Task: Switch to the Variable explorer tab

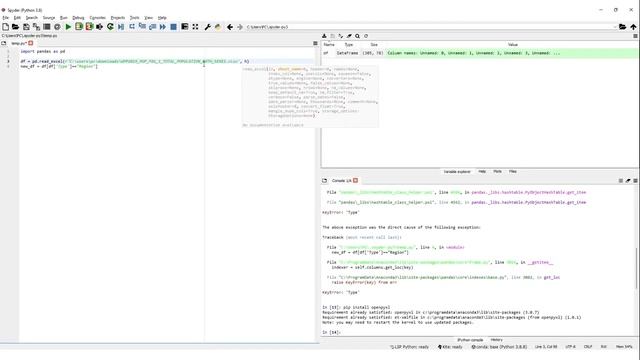Action: [457, 172]
